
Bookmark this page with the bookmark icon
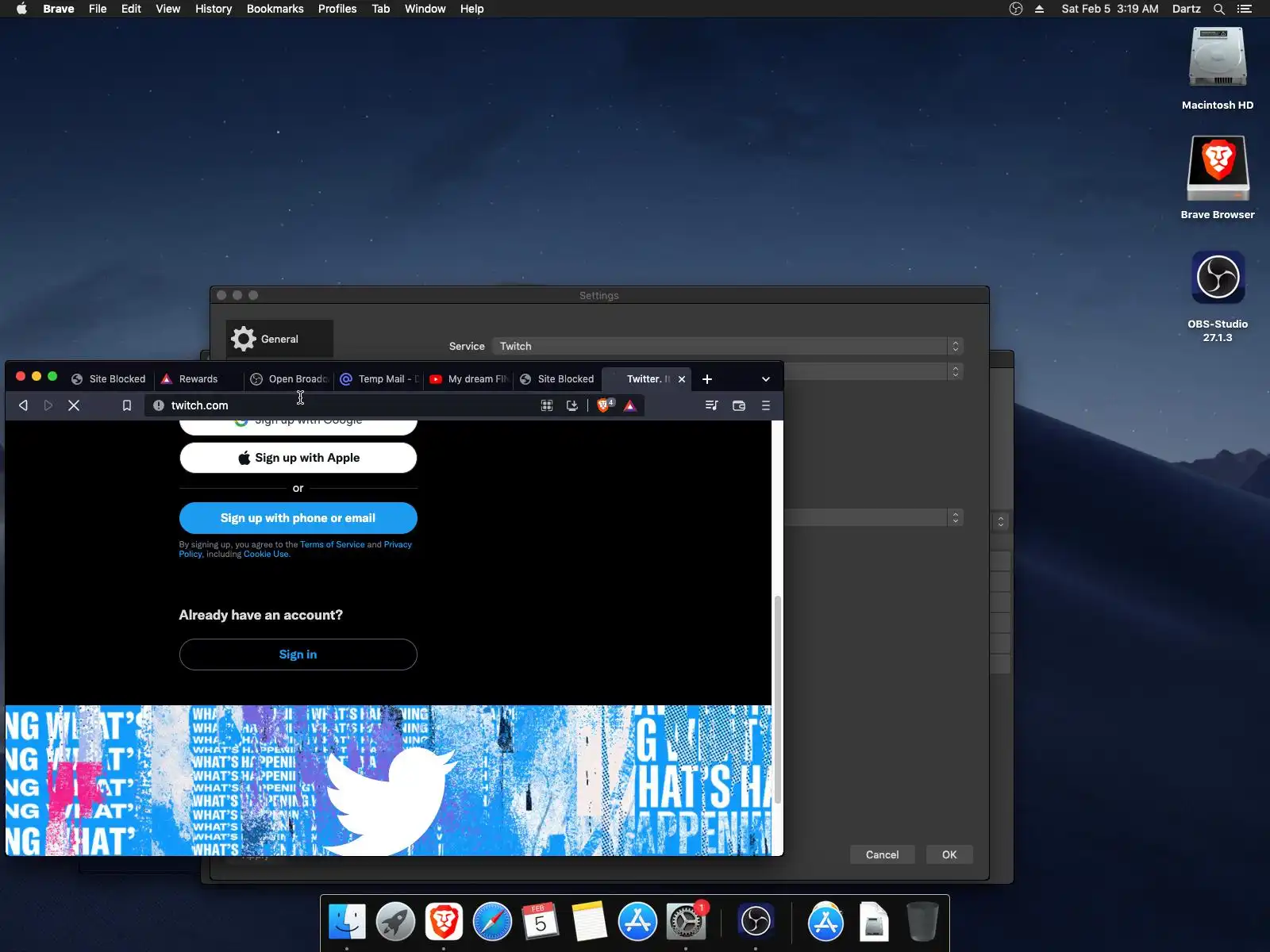(126, 405)
